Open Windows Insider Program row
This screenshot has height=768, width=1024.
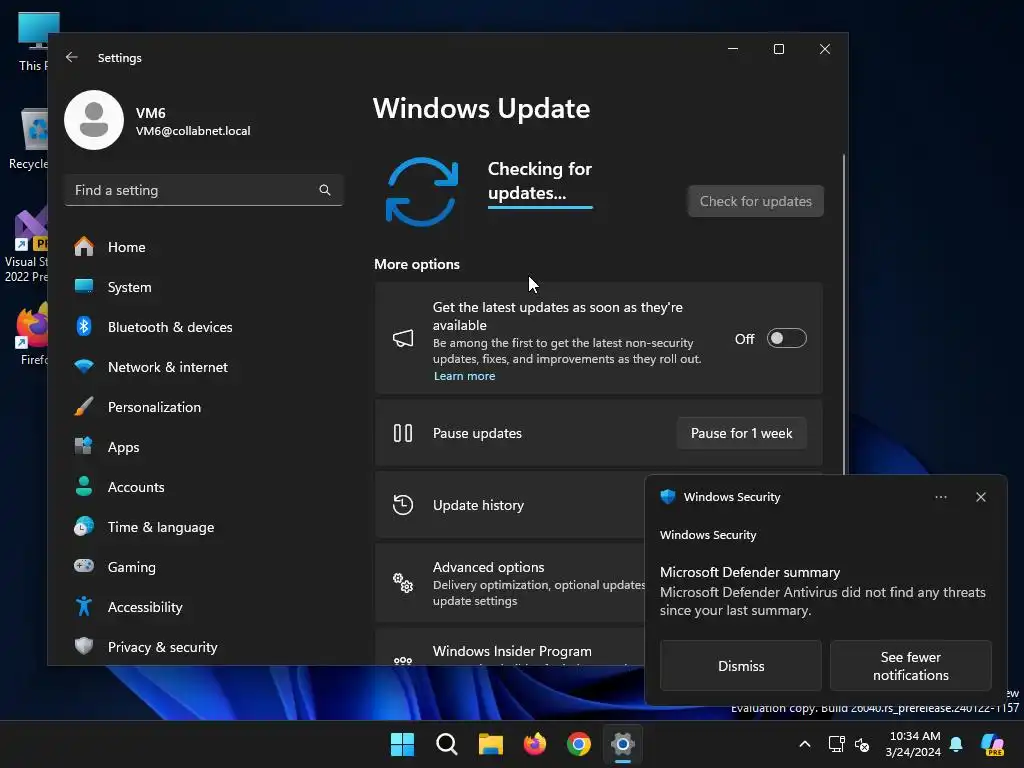coord(509,648)
